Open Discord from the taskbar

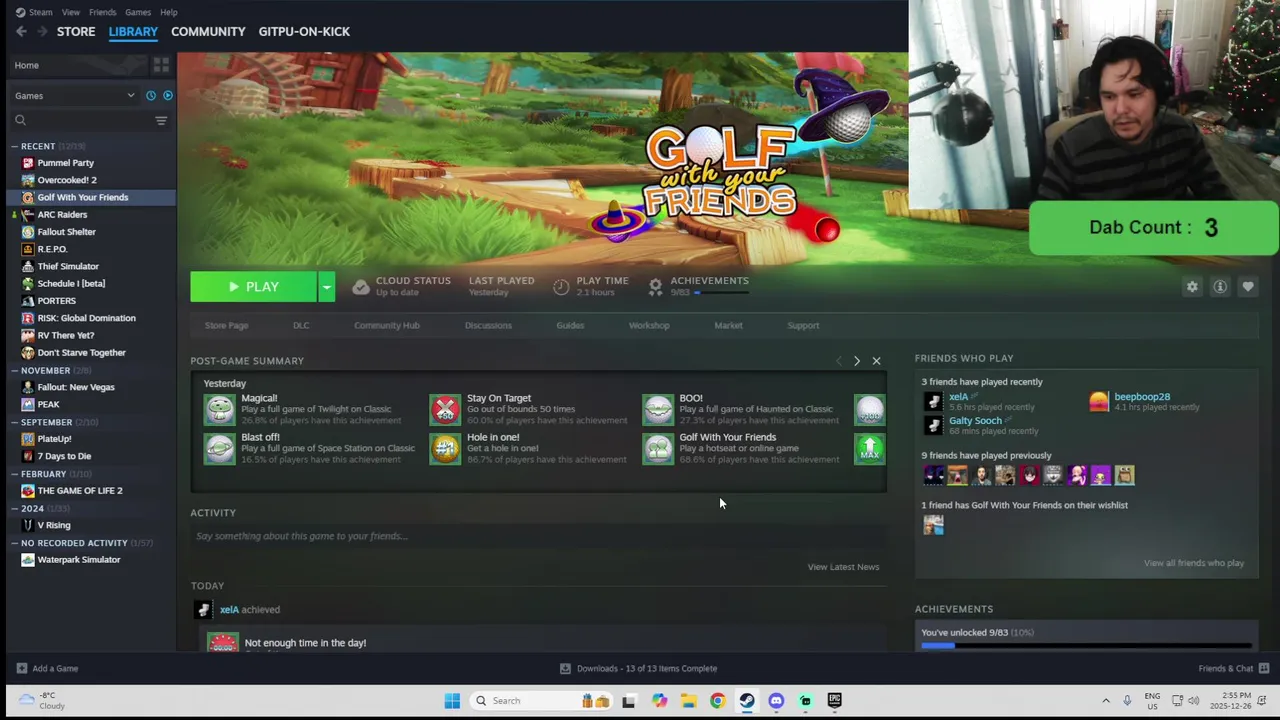(x=776, y=701)
